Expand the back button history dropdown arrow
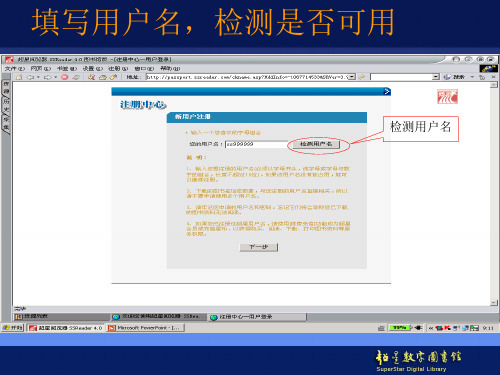 (x=38, y=77)
